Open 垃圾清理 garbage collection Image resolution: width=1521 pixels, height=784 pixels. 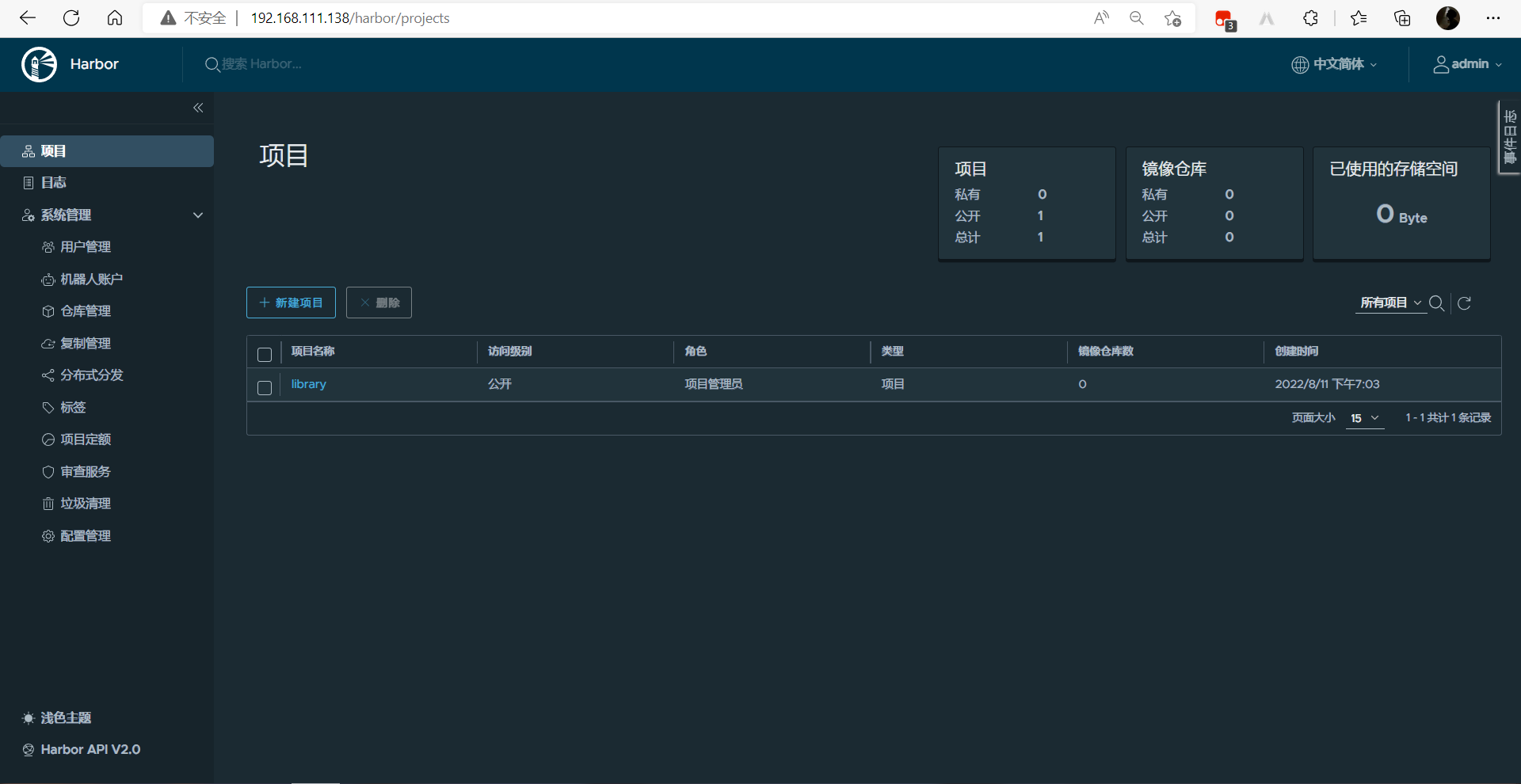[x=86, y=504]
